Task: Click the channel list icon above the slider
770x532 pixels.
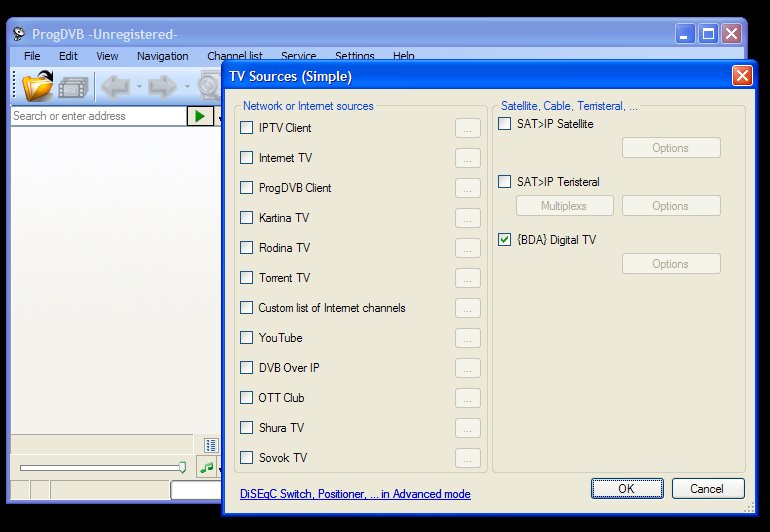Action: 211,445
